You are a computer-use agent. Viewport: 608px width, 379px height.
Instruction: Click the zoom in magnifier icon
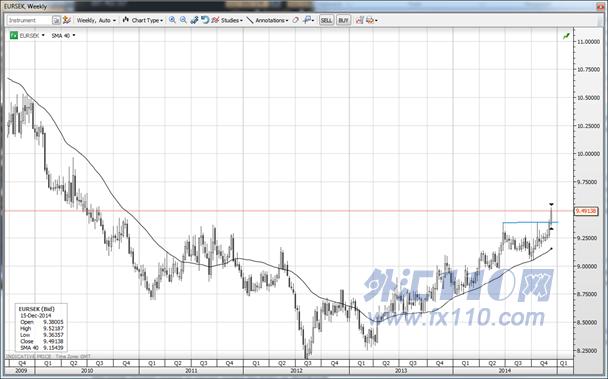click(x=172, y=20)
